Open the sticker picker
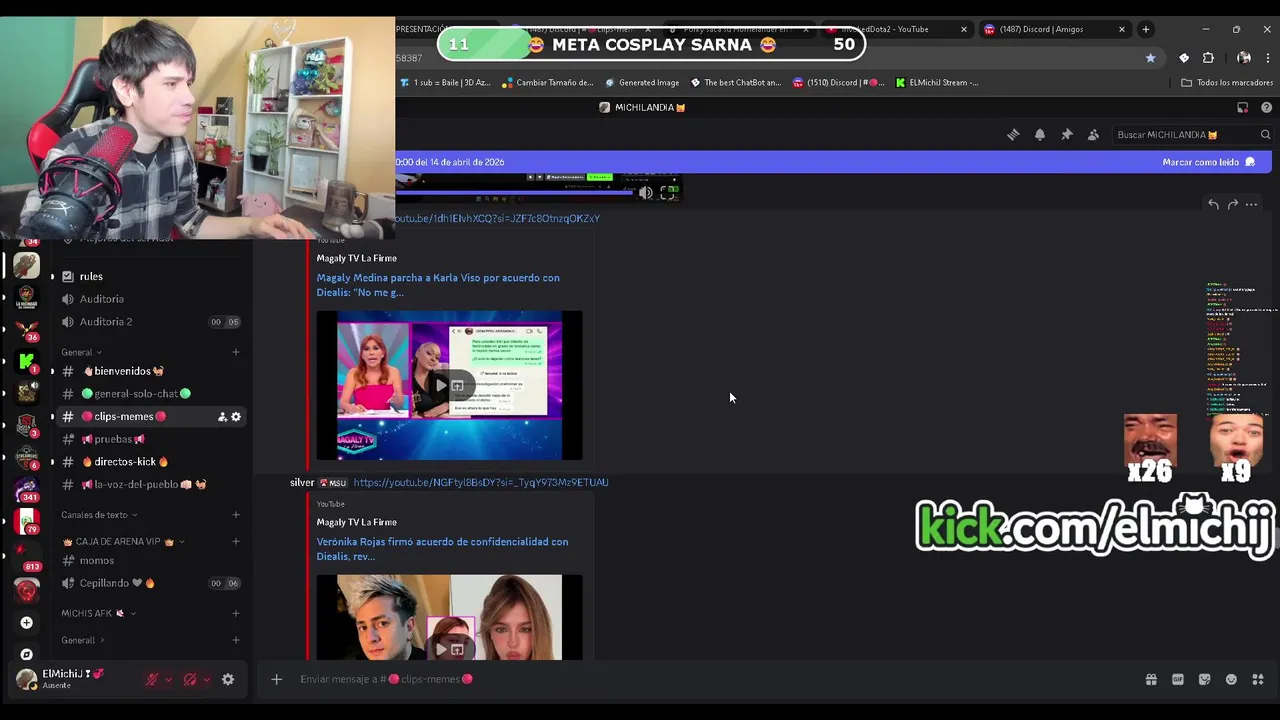Image resolution: width=1280 pixels, height=720 pixels. pyautogui.click(x=1204, y=679)
